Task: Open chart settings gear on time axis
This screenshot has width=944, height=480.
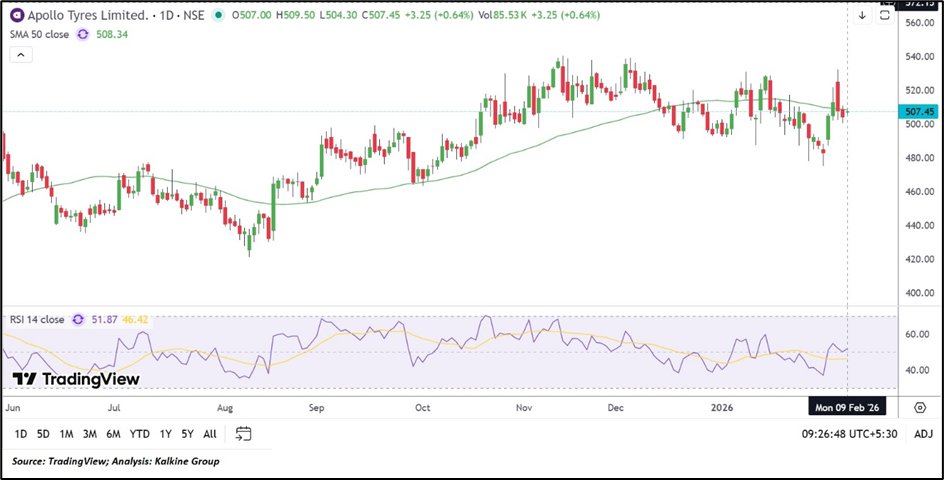Action: pos(919,407)
